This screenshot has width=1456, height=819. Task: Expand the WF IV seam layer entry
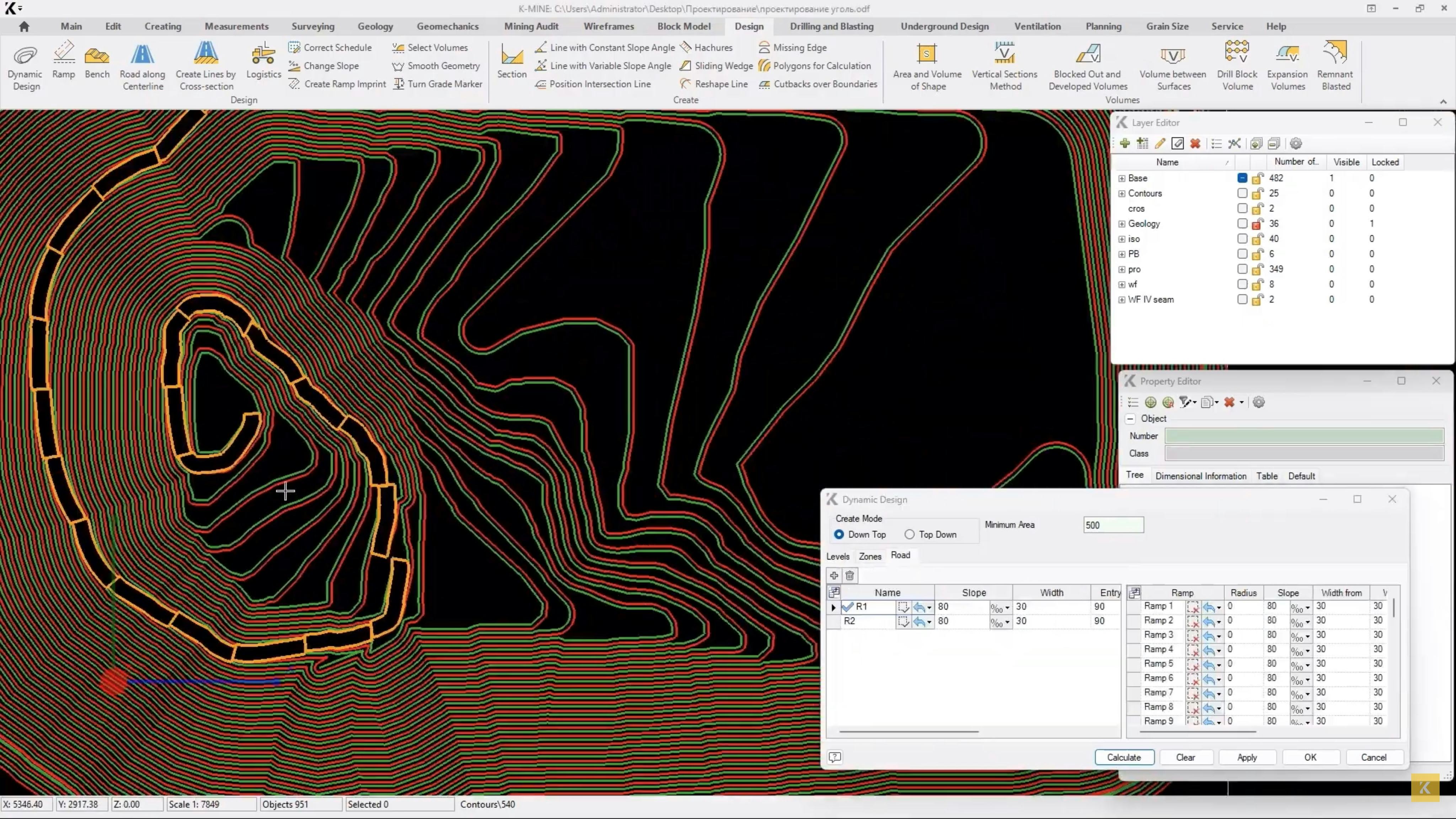1122,300
